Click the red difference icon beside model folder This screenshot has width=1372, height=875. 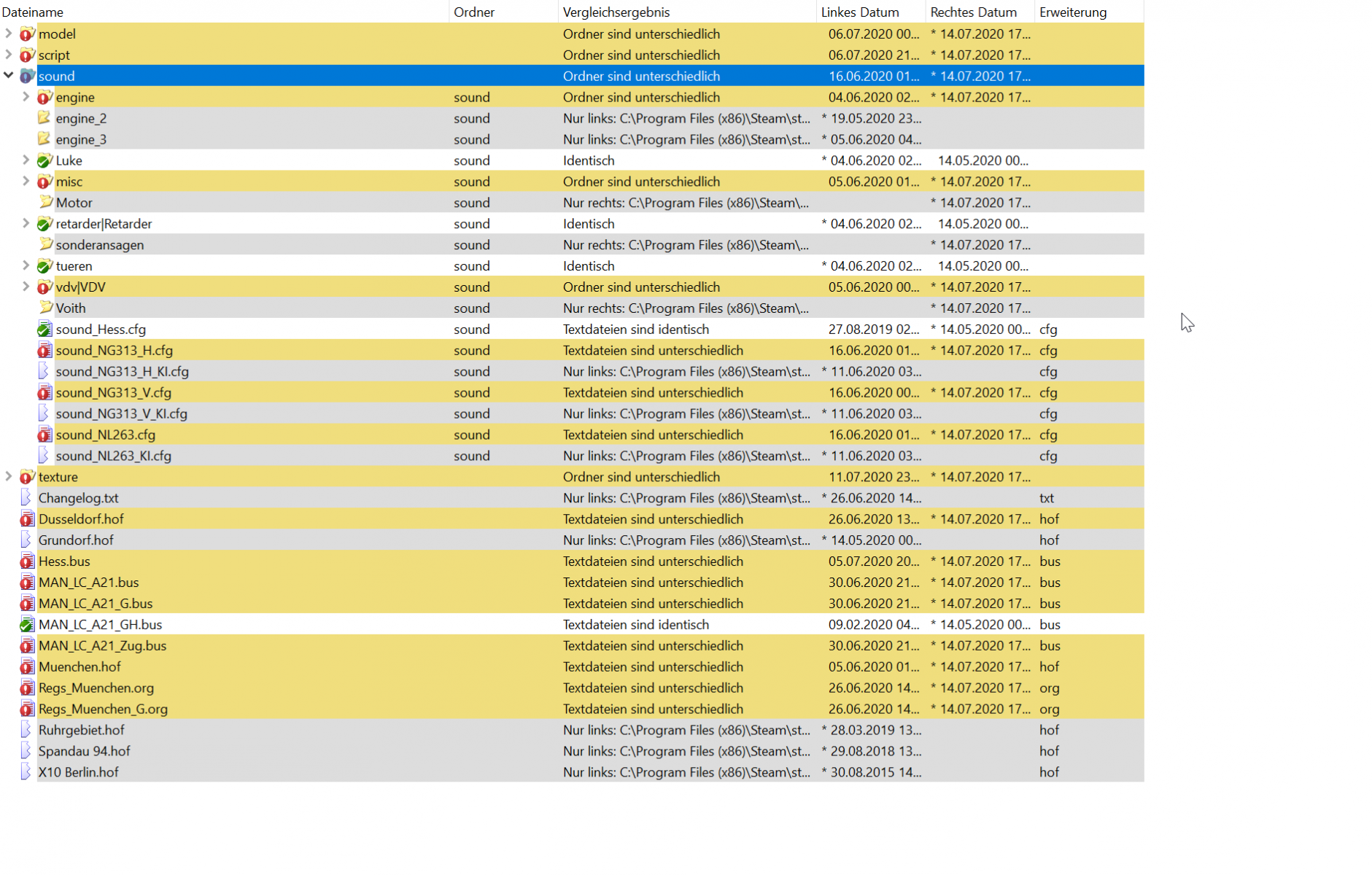27,34
